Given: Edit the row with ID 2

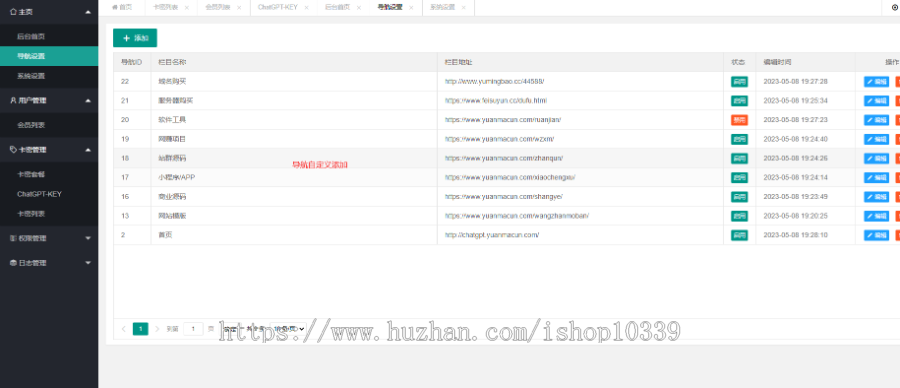Looking at the screenshot, I should (876, 235).
